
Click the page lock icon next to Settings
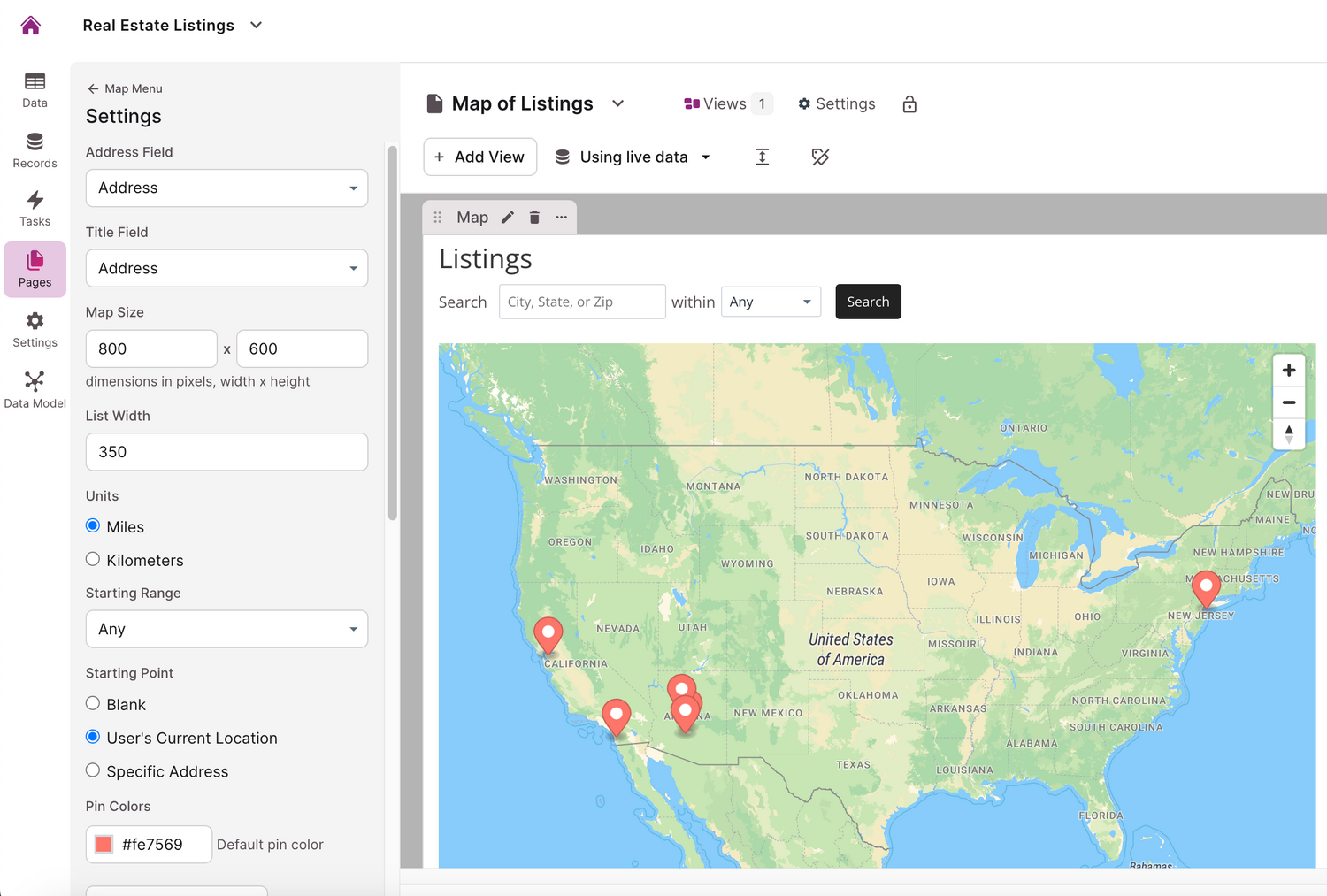click(909, 103)
